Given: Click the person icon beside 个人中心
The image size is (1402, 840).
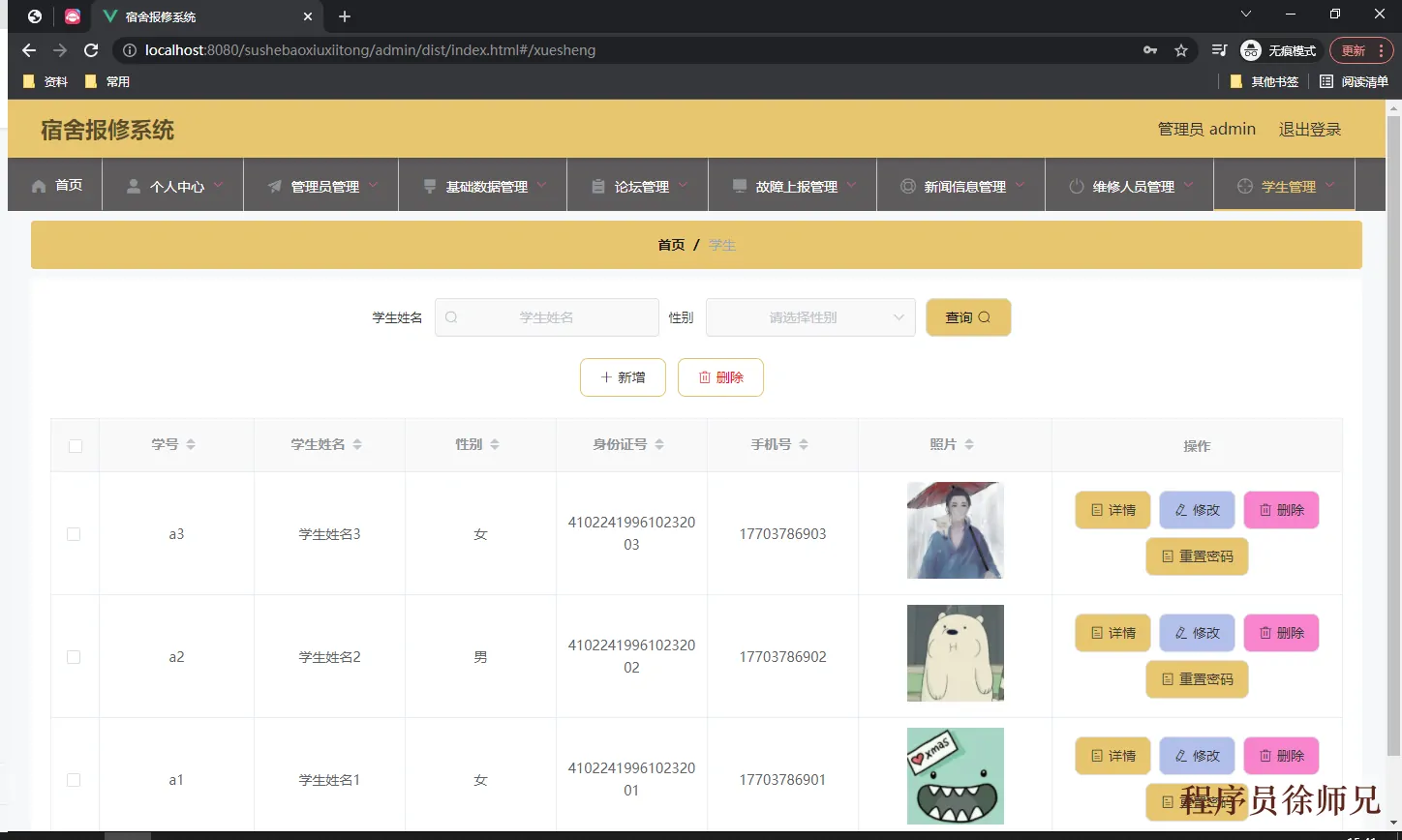Looking at the screenshot, I should pyautogui.click(x=134, y=186).
